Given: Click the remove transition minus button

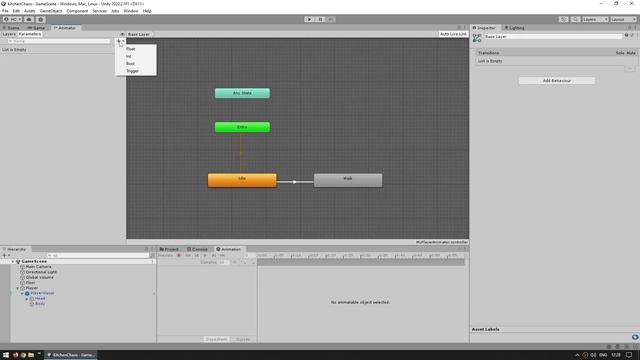Looking at the screenshot, I should 630,68.
